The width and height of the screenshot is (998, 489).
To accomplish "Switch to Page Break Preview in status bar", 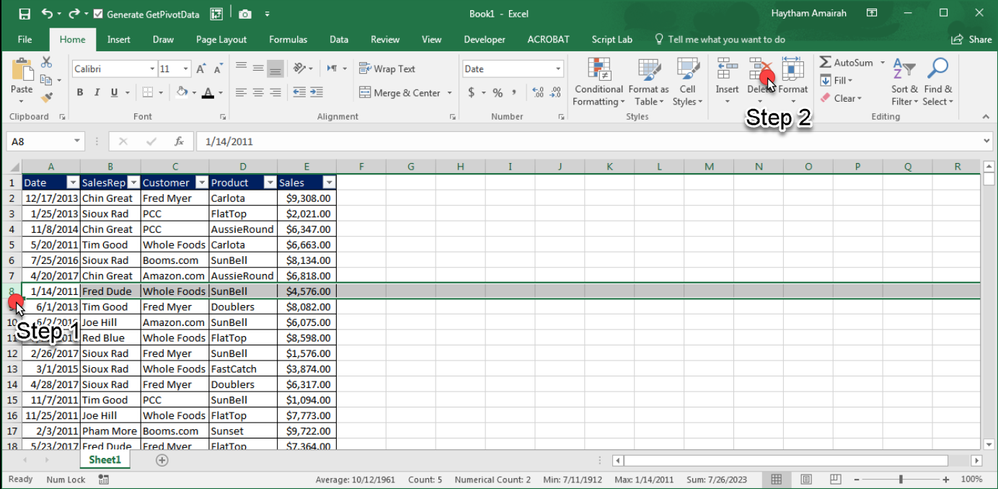I will coord(836,479).
